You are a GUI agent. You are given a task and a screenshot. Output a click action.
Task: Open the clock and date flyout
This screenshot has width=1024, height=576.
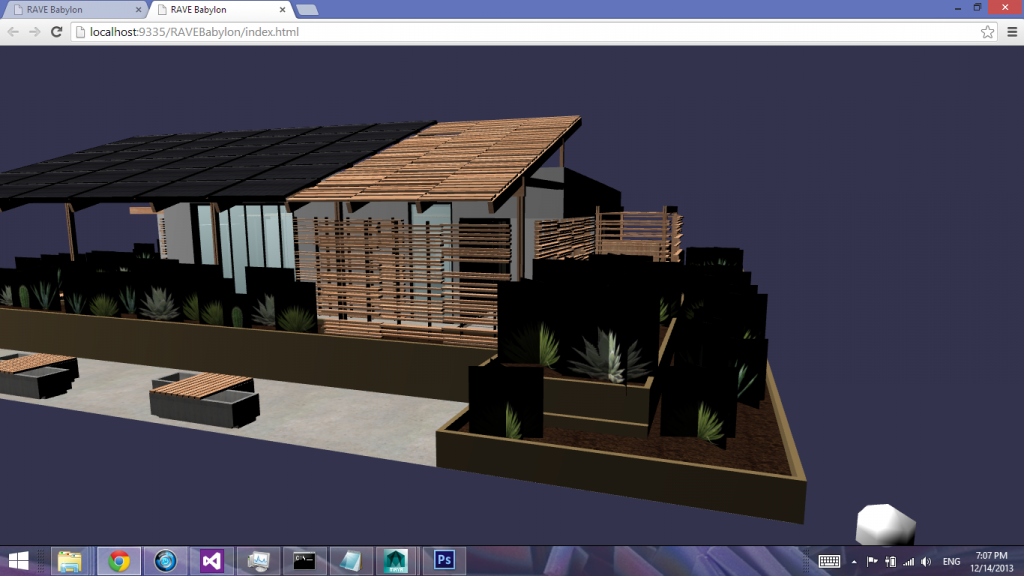(x=992, y=561)
